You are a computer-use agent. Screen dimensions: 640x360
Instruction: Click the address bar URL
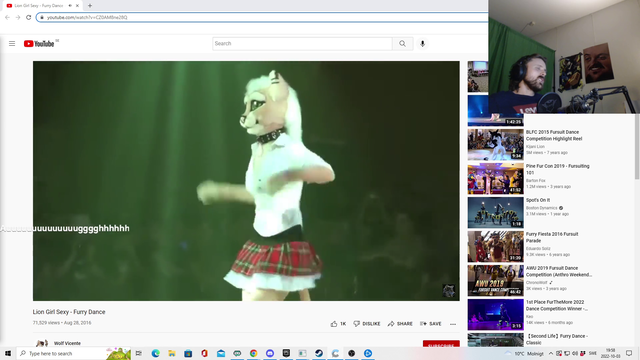(87, 17)
